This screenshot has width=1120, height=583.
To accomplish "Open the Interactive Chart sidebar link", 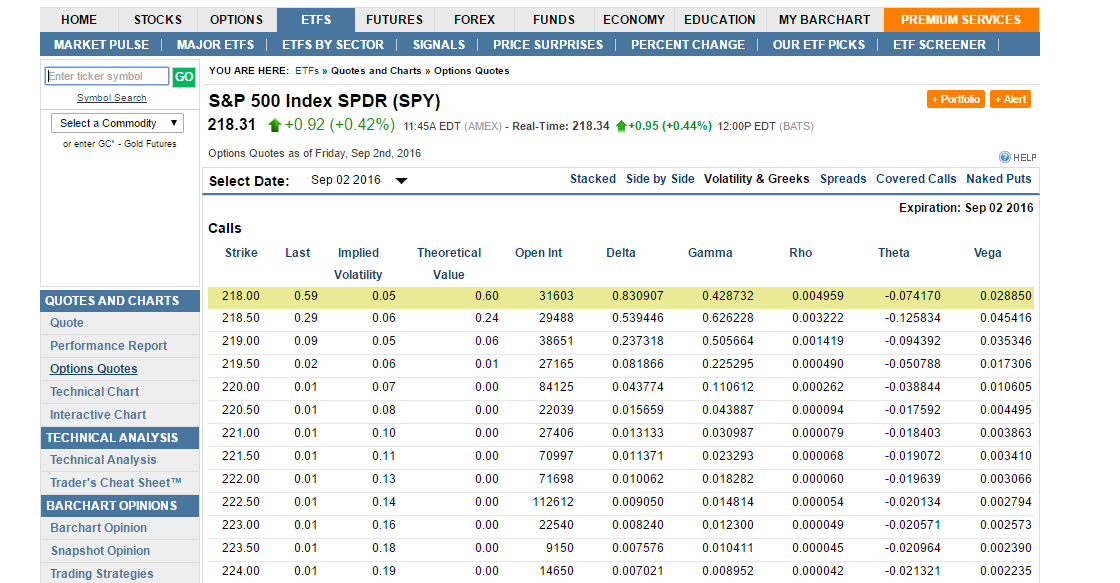I will (98, 414).
